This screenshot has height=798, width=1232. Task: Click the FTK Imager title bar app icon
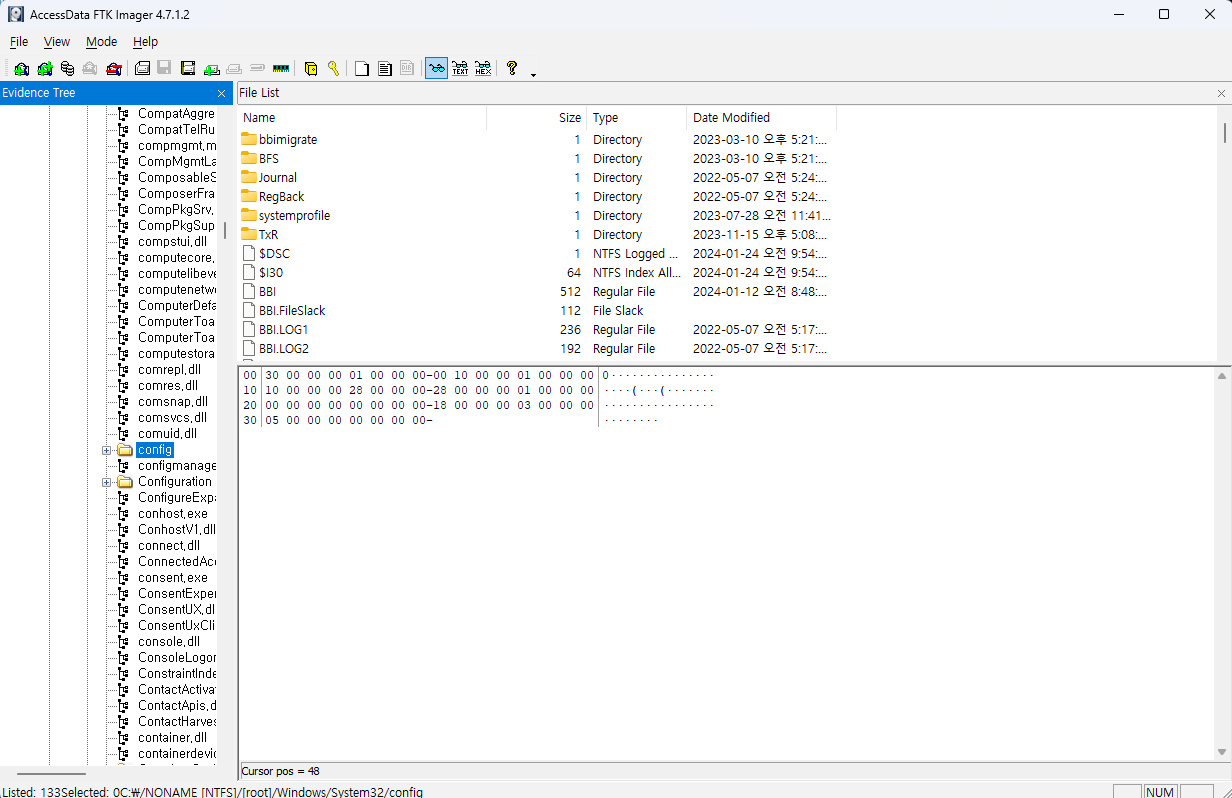pos(16,14)
